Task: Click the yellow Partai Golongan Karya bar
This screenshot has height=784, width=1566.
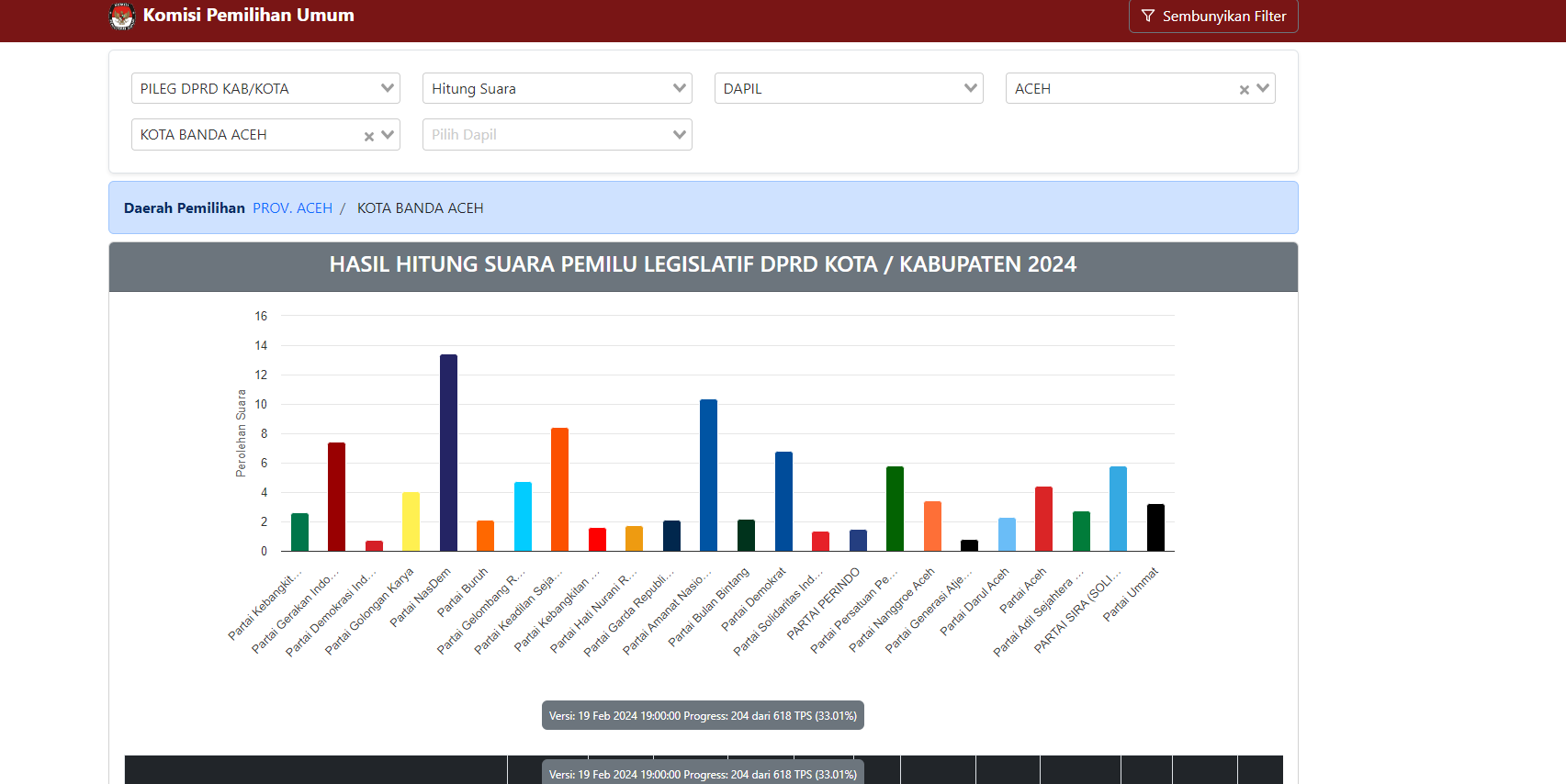Action: [411, 521]
